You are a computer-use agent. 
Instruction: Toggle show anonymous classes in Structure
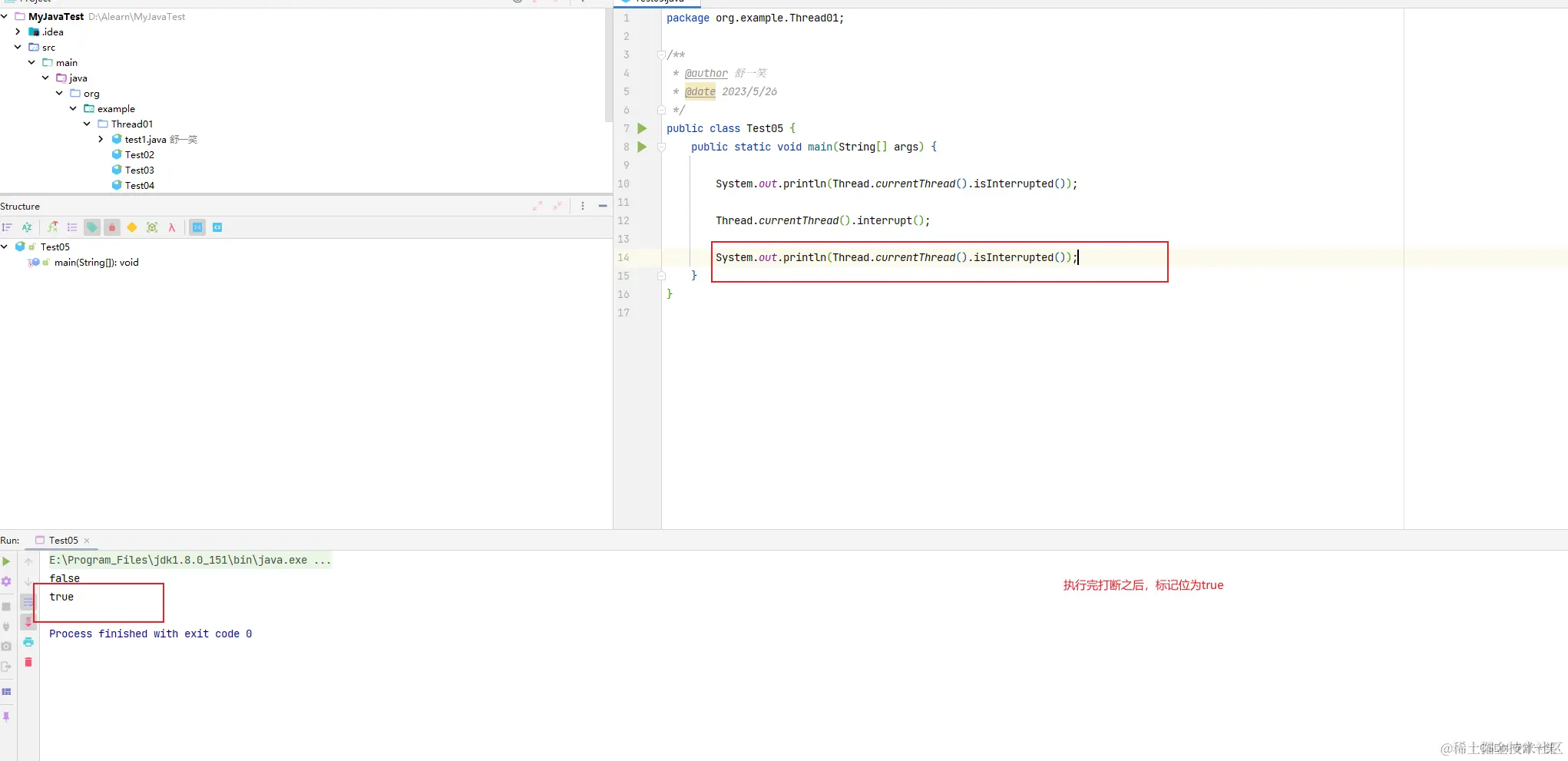152,227
